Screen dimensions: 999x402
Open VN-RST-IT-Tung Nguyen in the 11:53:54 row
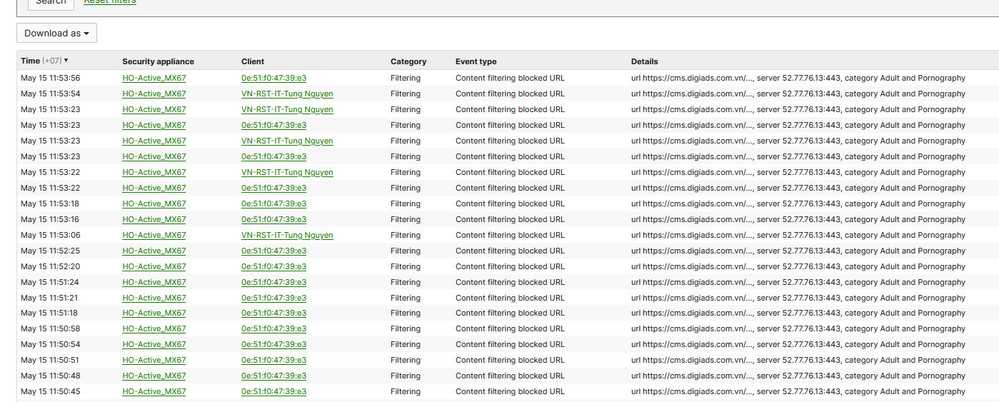[287, 93]
